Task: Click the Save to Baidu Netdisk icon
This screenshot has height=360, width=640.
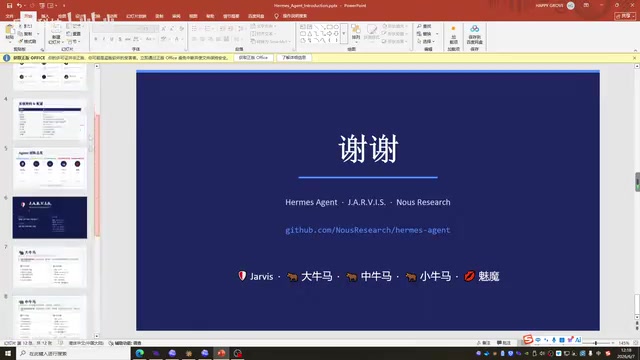Action: (474, 29)
